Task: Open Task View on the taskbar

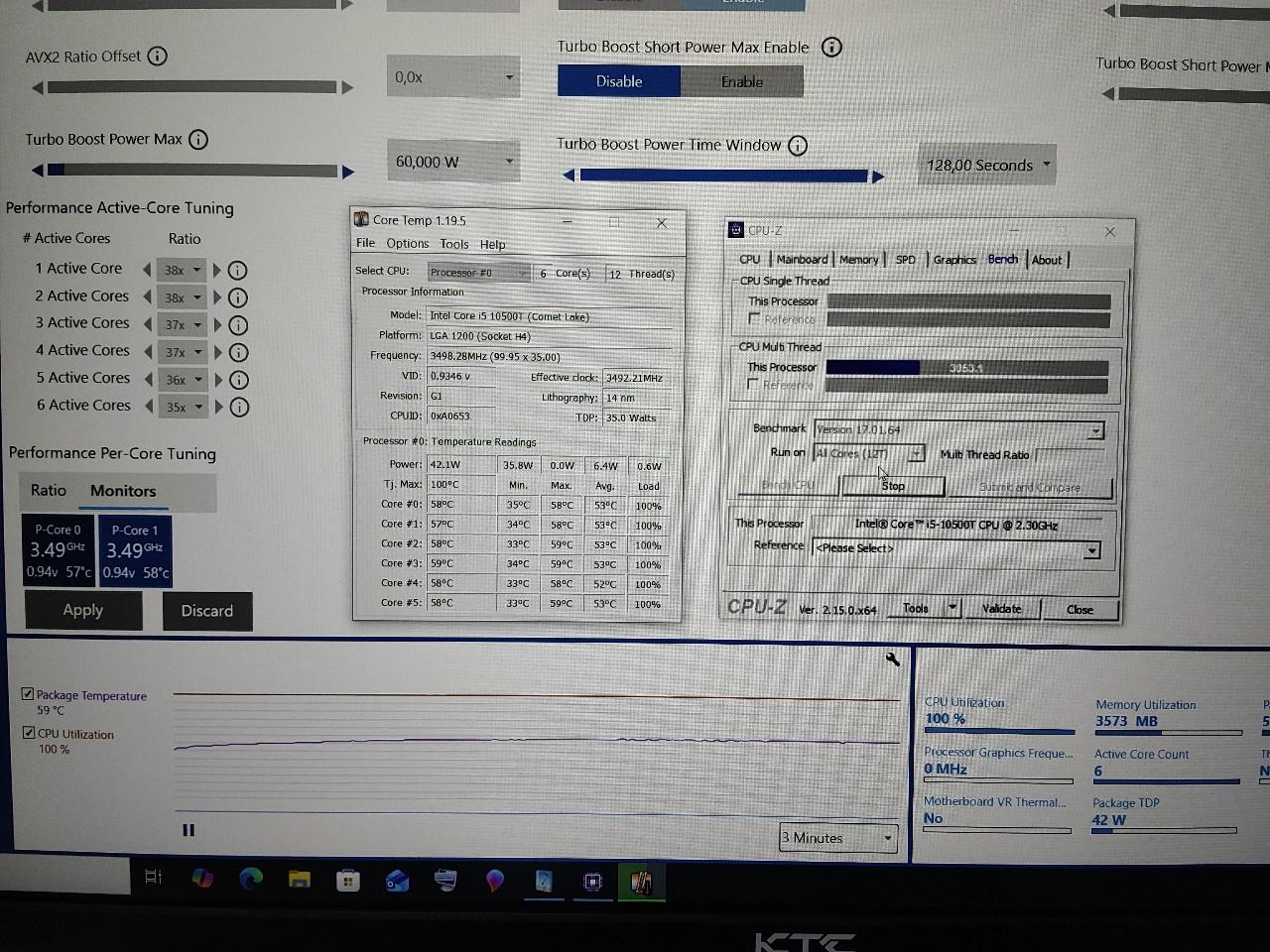Action: pos(153,877)
